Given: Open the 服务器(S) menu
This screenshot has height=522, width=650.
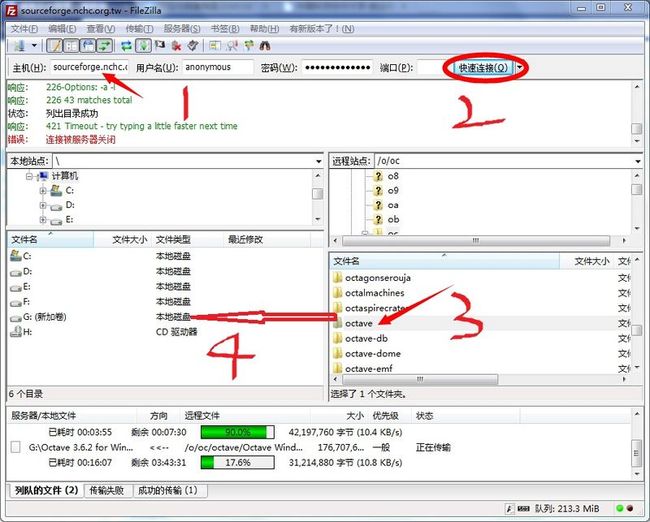Looking at the screenshot, I should [182, 29].
